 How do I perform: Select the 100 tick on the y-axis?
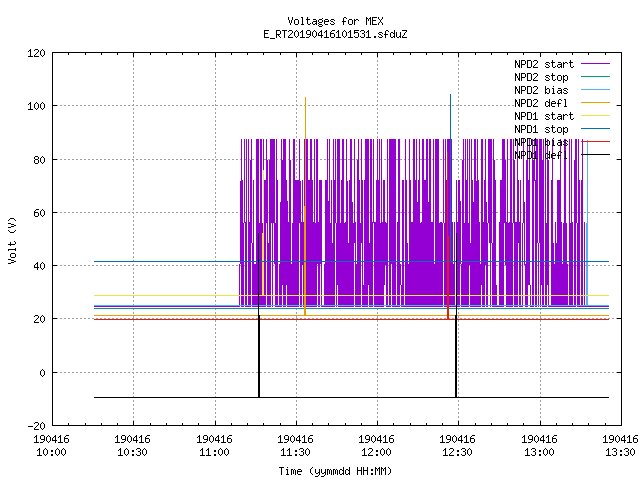point(36,106)
